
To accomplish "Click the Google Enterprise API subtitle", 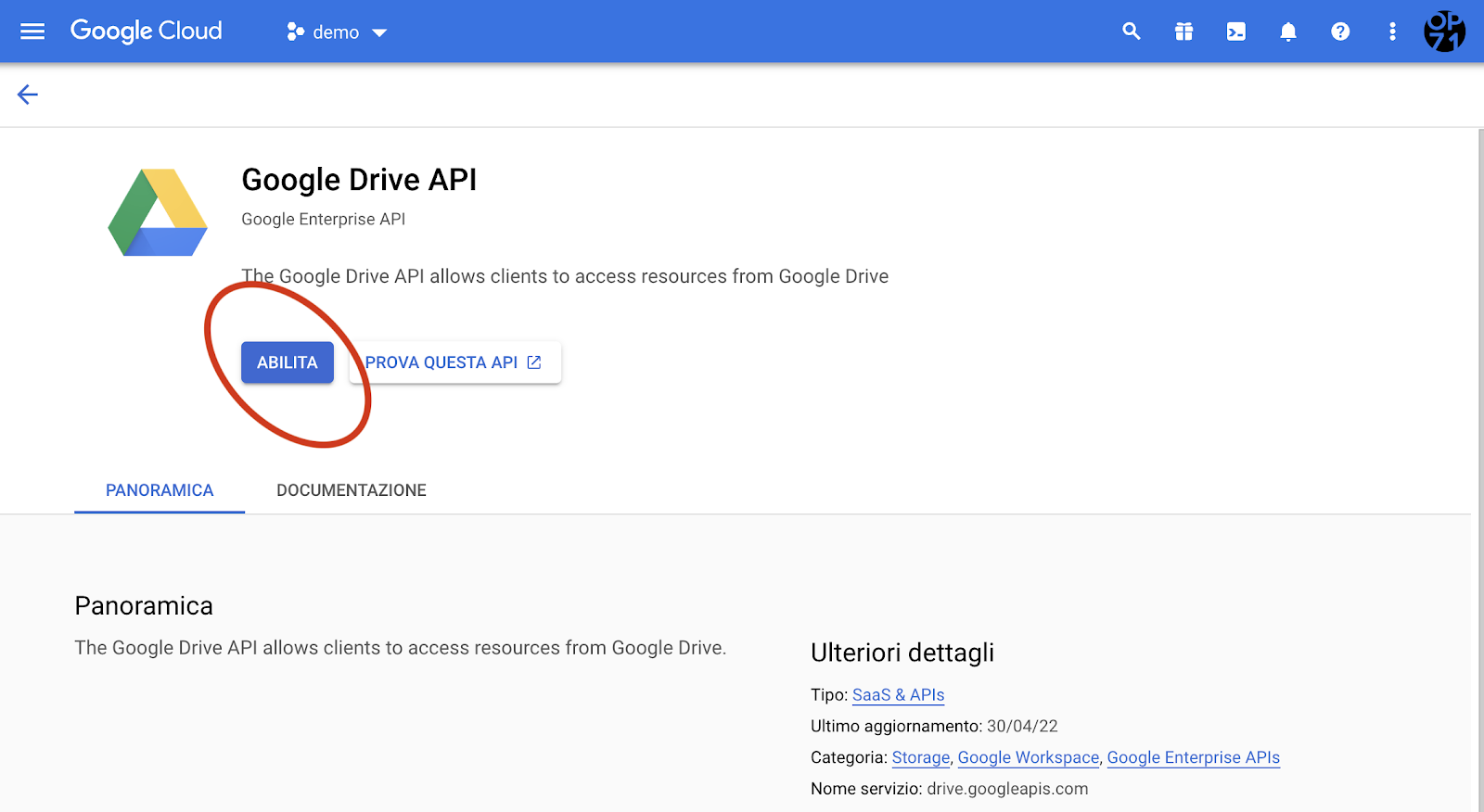I will point(323,219).
